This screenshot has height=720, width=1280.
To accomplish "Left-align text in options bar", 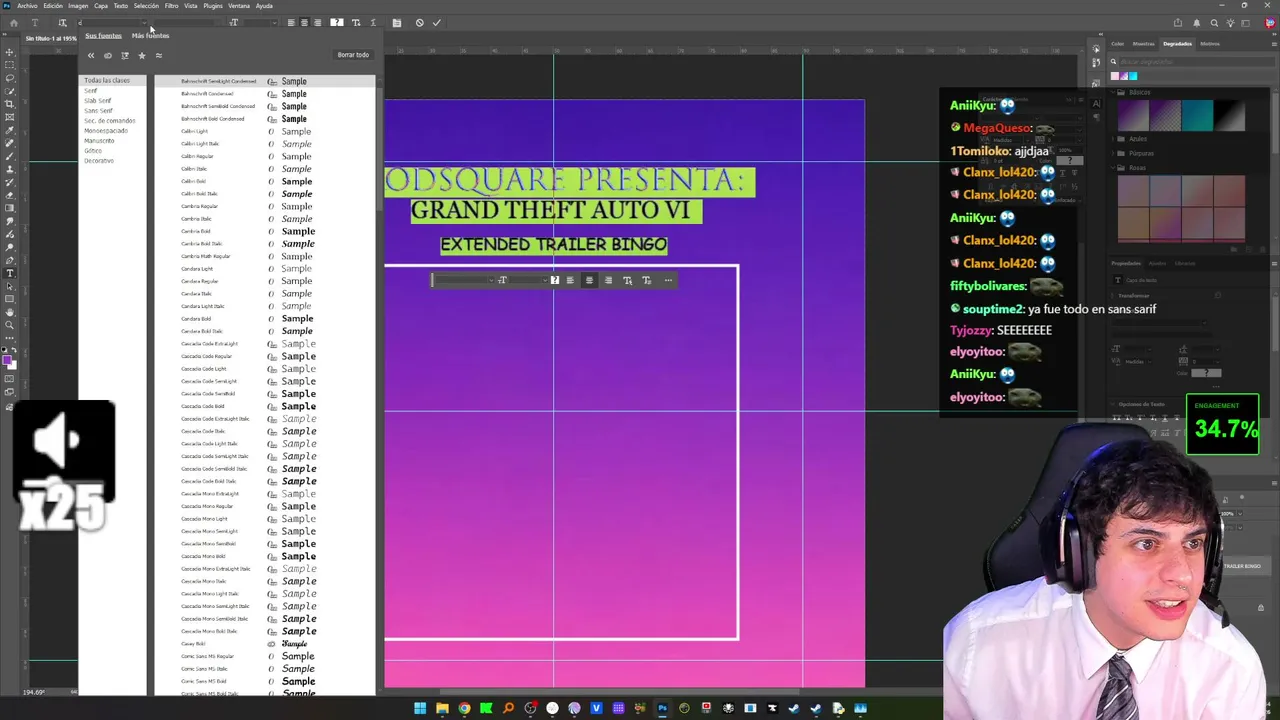I will pyautogui.click(x=291, y=23).
